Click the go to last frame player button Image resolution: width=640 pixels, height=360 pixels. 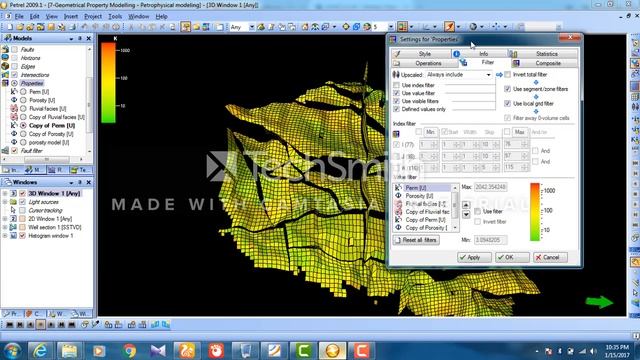(x=71, y=325)
